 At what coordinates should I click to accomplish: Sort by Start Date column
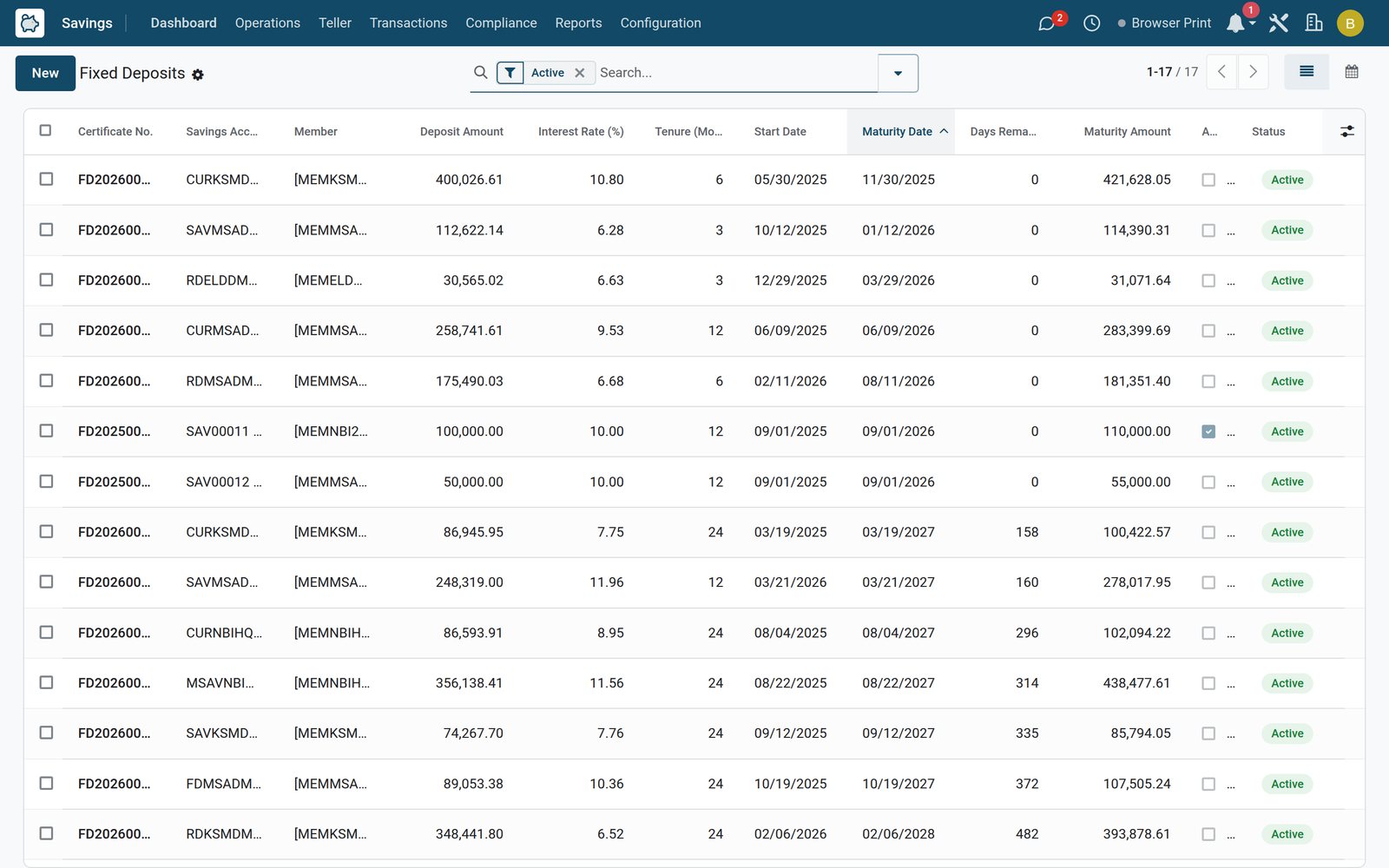pos(780,132)
